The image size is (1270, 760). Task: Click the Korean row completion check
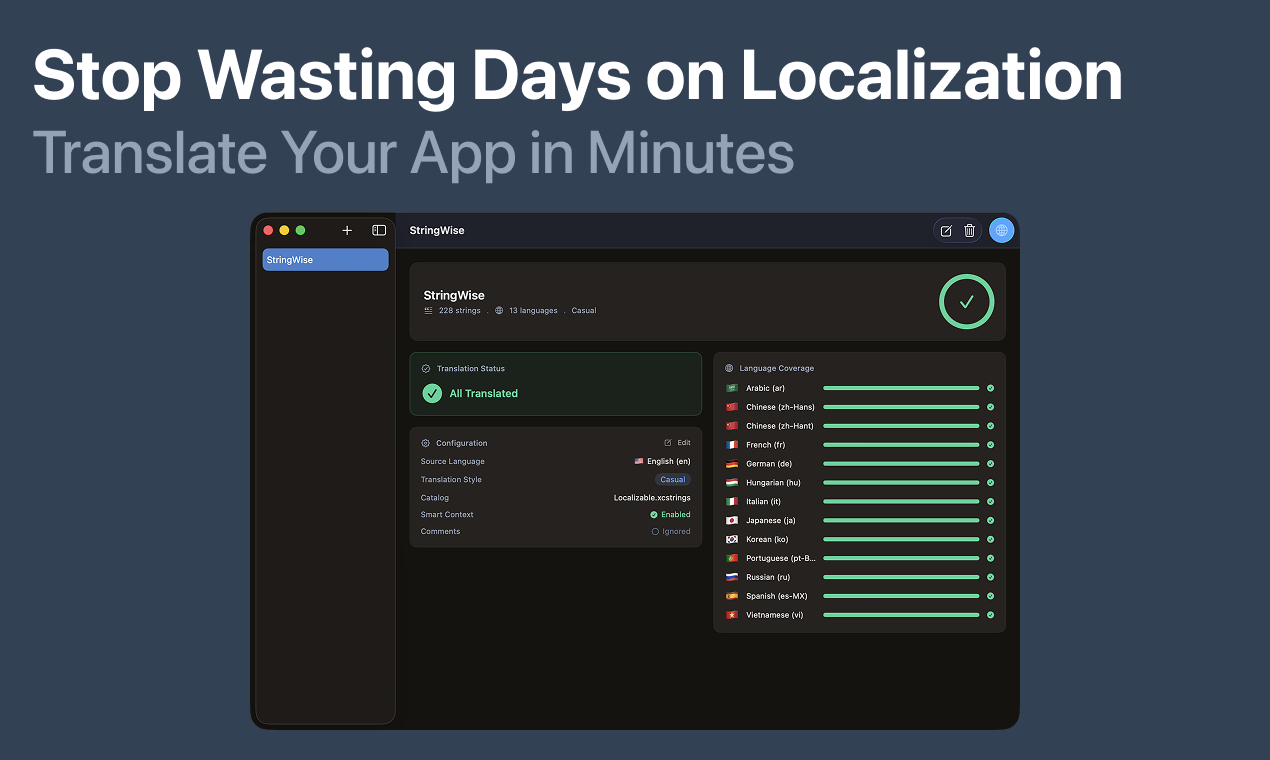[x=990, y=540]
